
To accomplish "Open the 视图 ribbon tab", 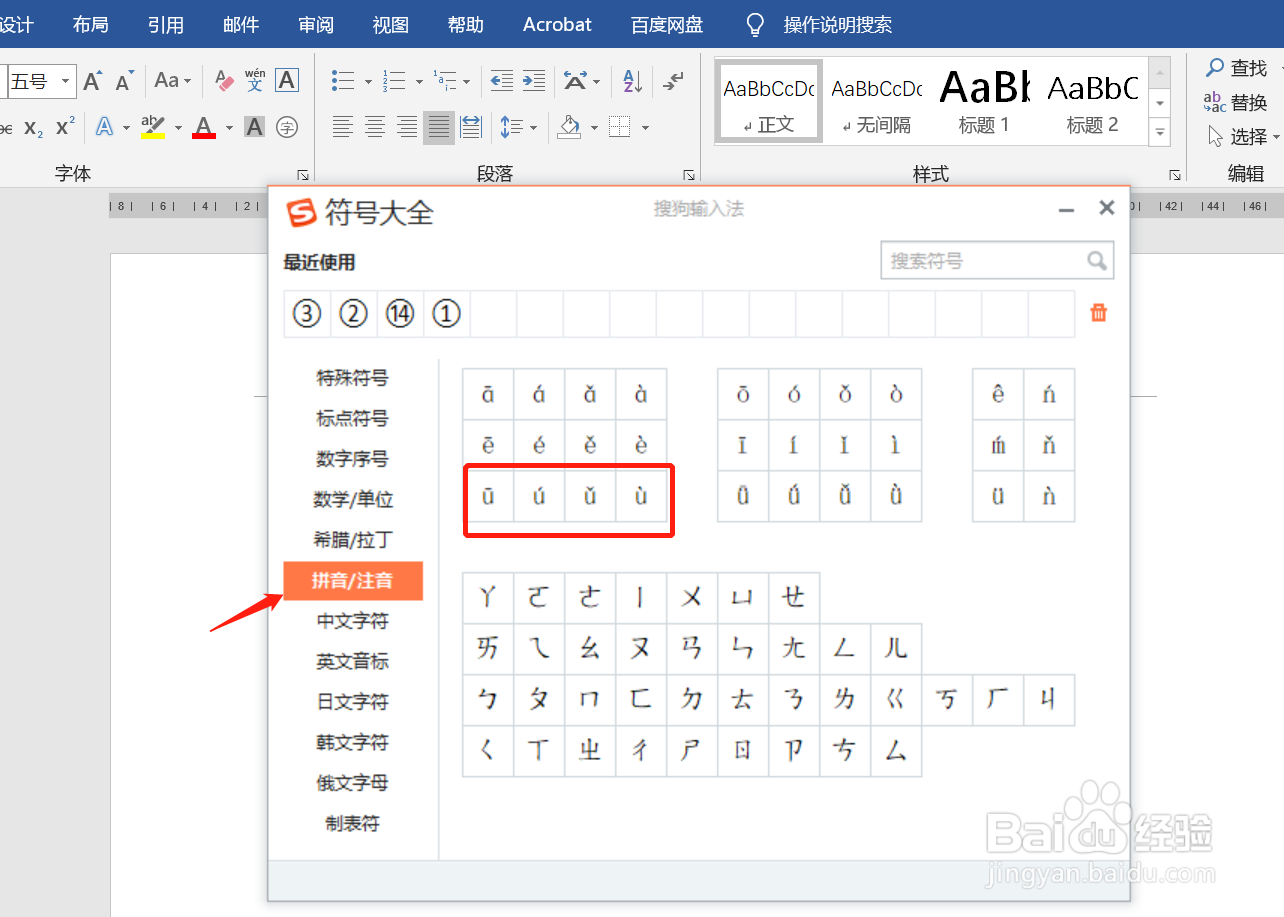I will (390, 25).
